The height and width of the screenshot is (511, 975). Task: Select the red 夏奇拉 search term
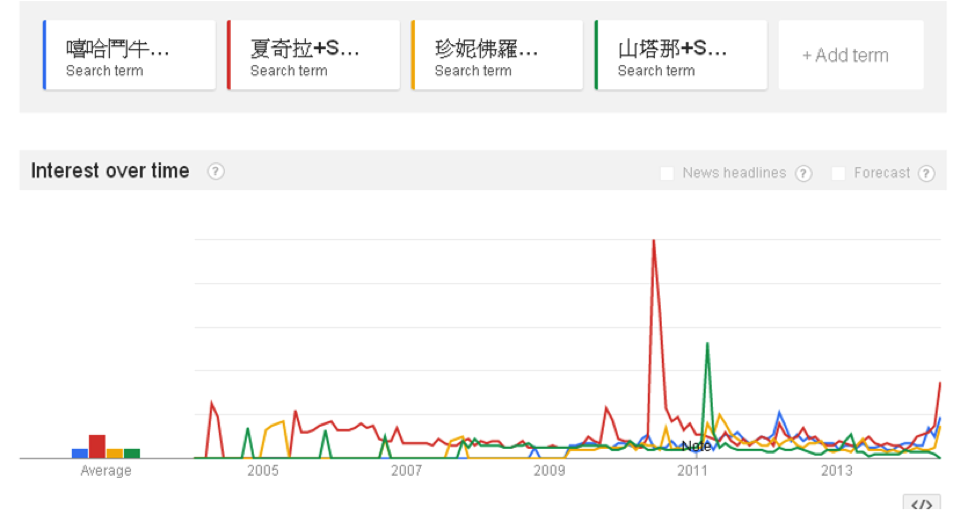(x=314, y=56)
